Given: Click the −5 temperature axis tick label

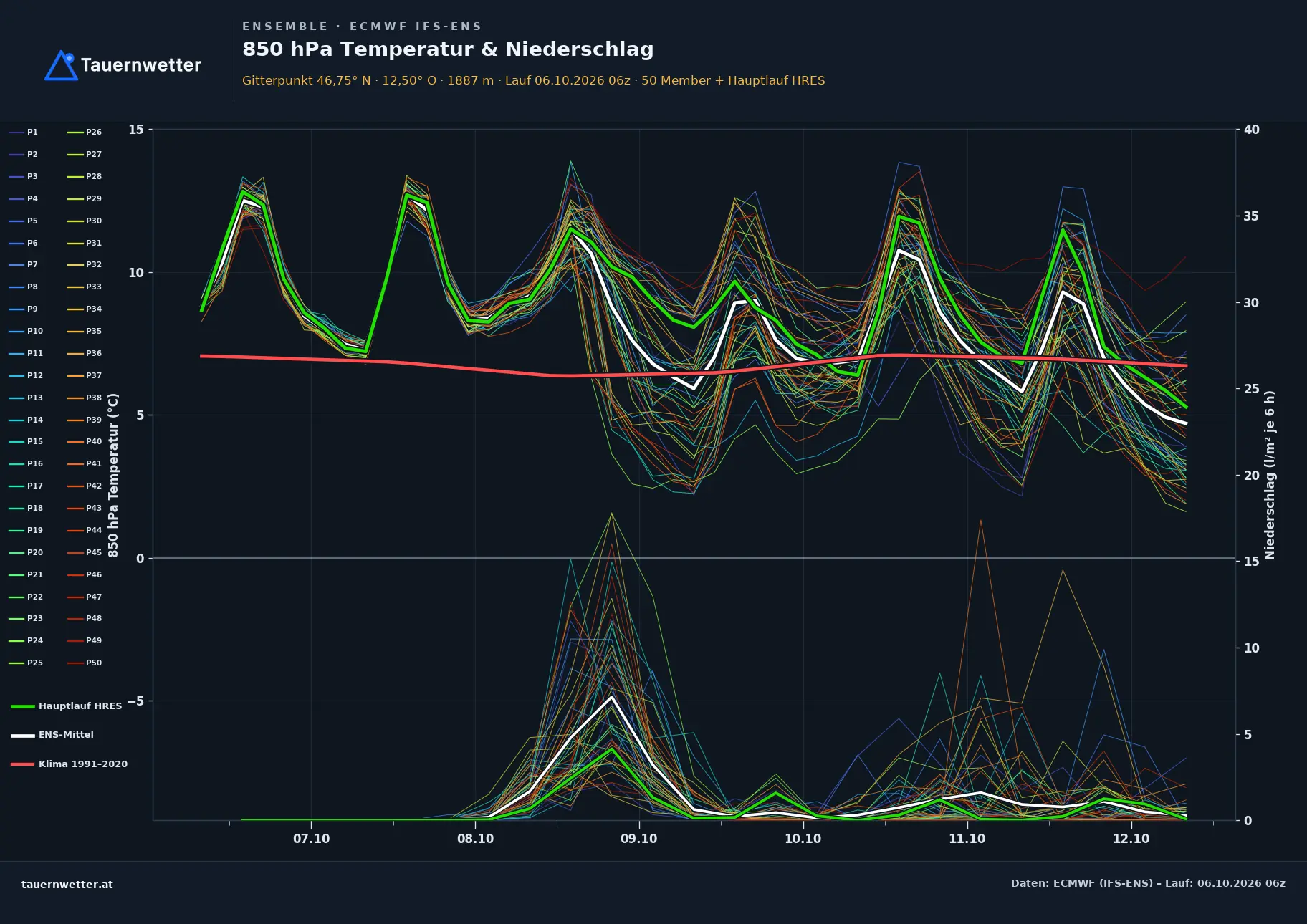Looking at the screenshot, I should [x=136, y=701].
